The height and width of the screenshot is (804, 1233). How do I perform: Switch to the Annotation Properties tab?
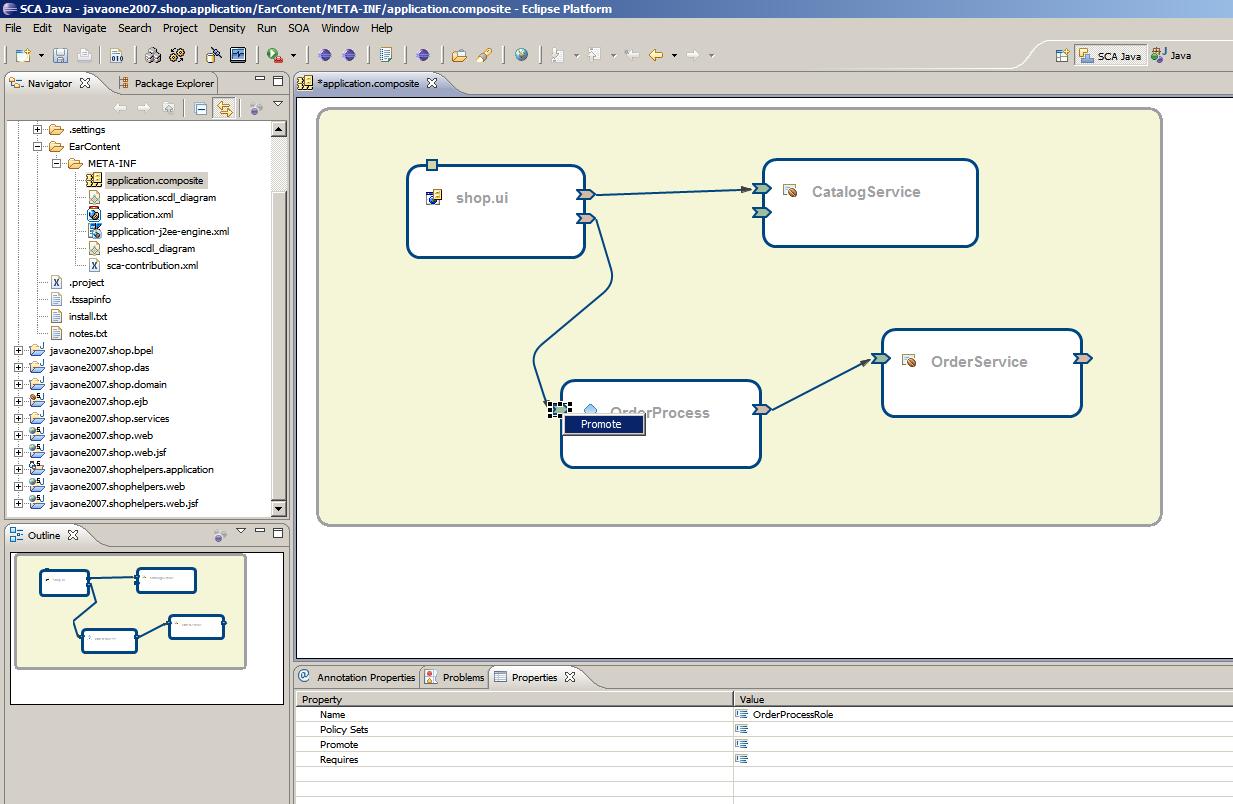click(357, 677)
